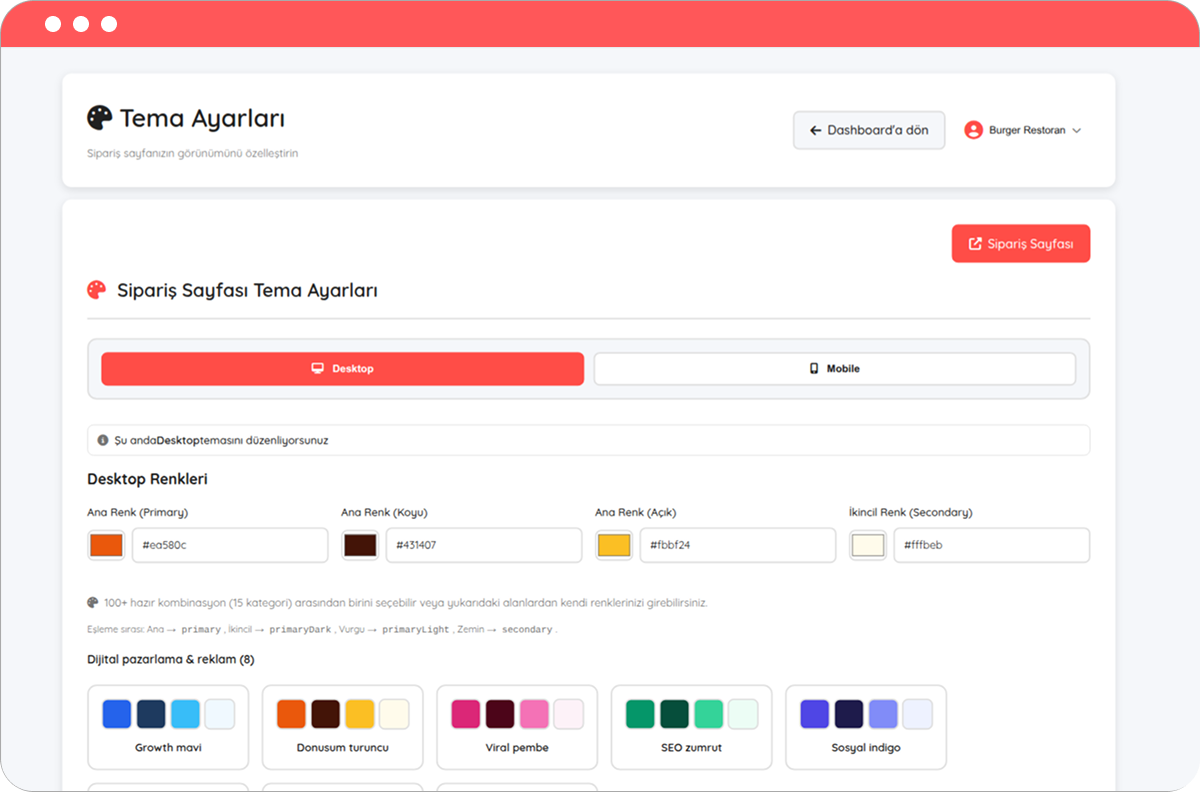Click the back arrow icon on Dashboard'a dön
This screenshot has height=792, width=1200.
815,130
